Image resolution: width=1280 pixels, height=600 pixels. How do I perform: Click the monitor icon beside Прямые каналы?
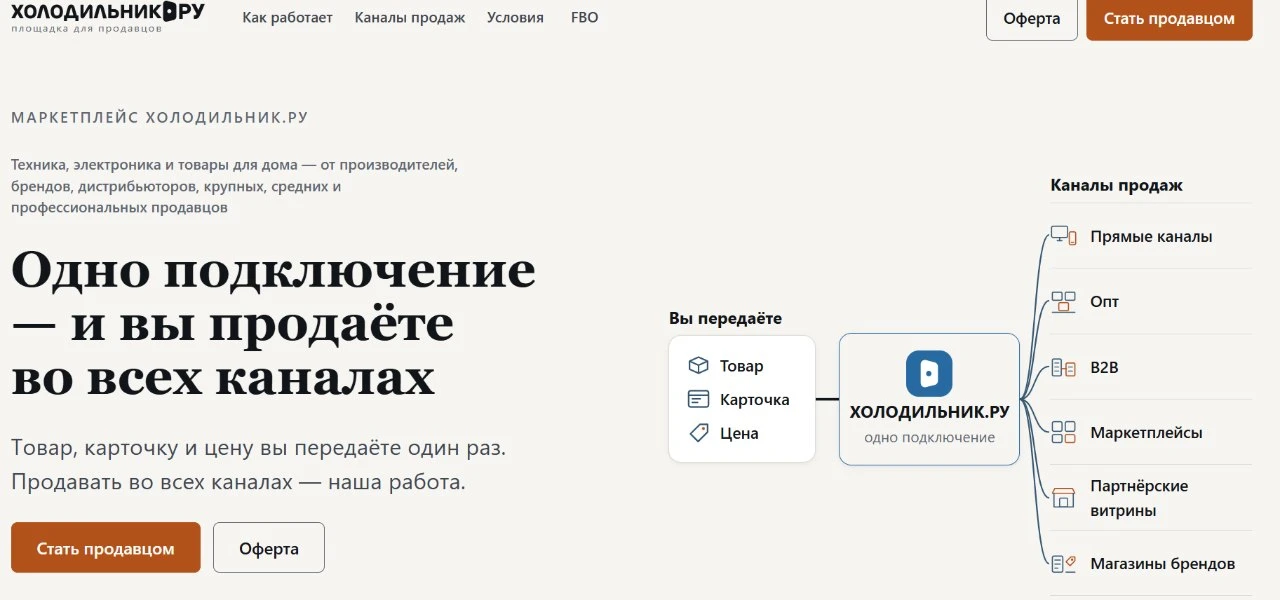1063,236
